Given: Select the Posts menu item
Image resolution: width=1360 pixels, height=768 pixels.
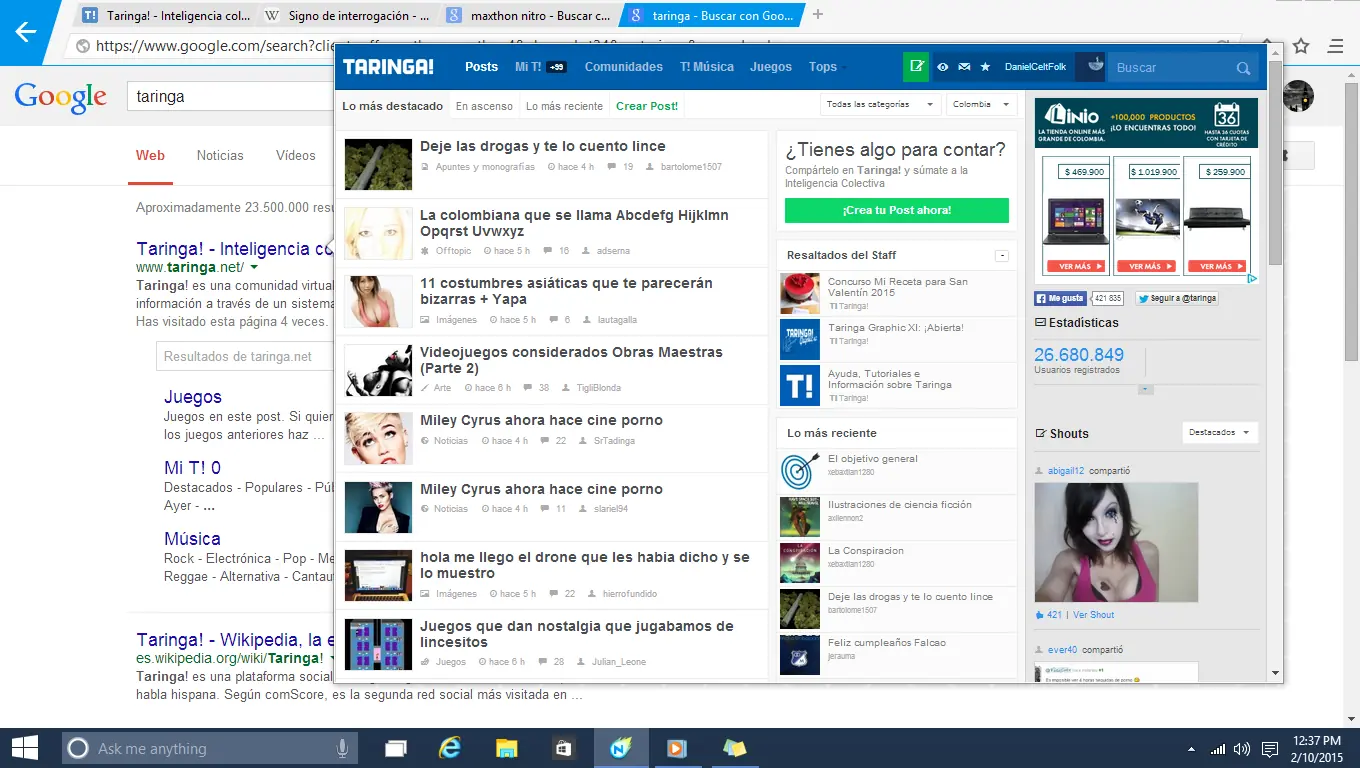Looking at the screenshot, I should point(481,67).
